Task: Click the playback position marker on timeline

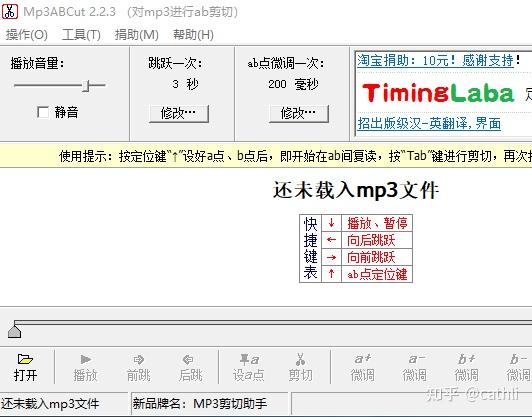Action: click(x=15, y=331)
